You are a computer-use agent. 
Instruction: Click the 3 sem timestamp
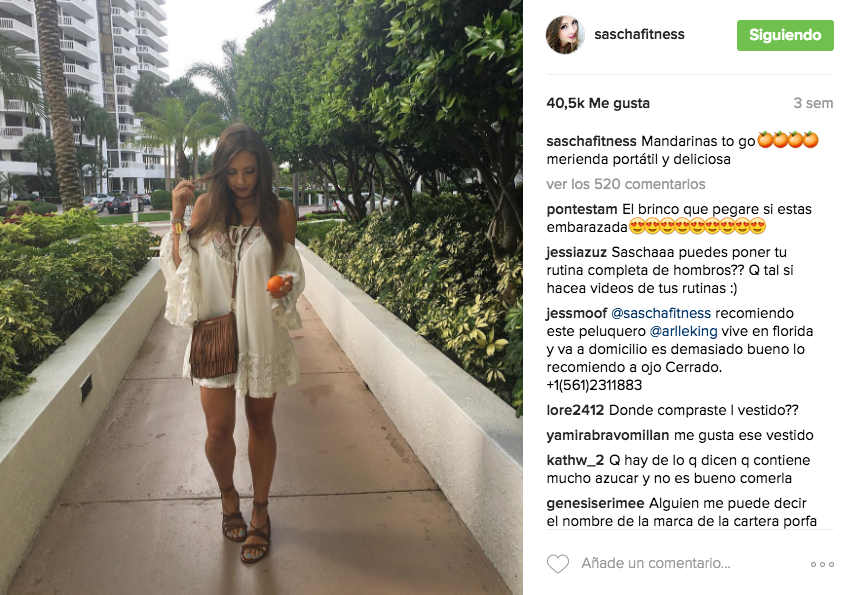point(813,103)
